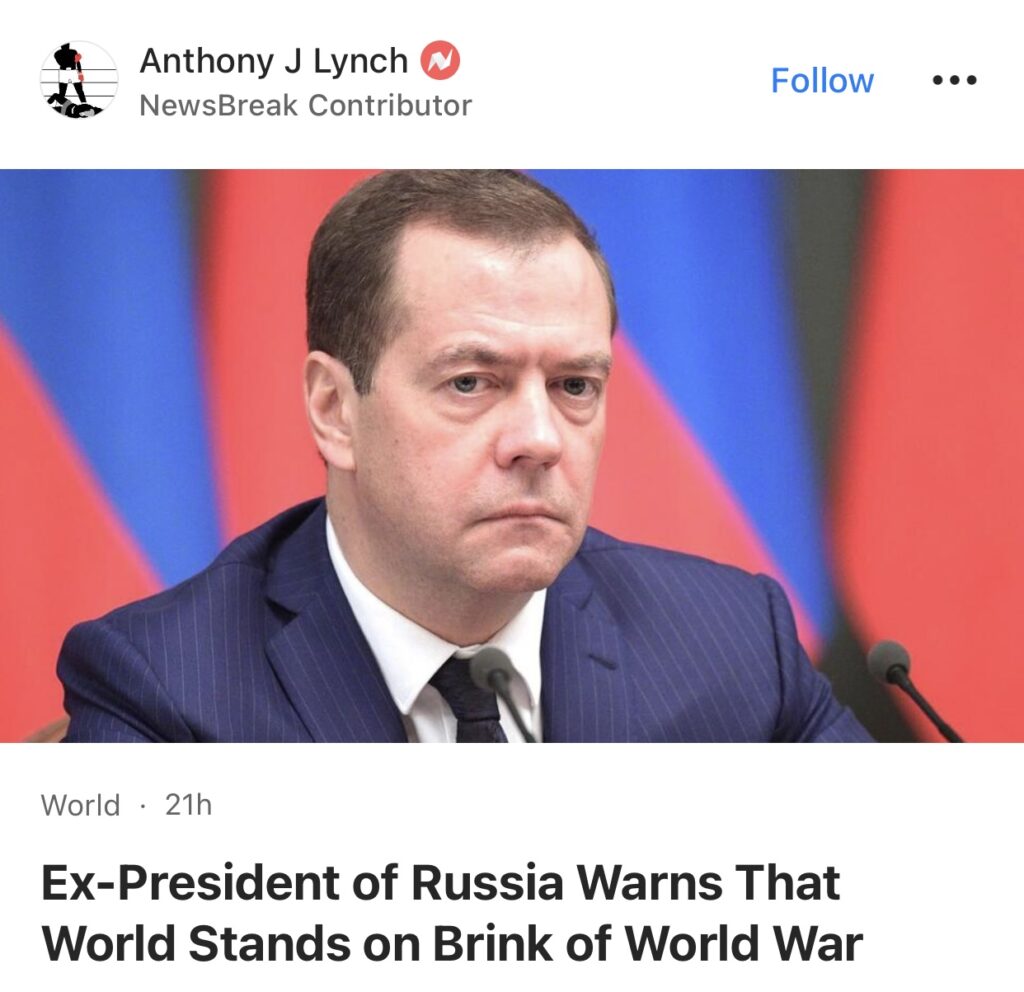Tap the boxer silhouette profile picture

pyautogui.click(x=79, y=80)
